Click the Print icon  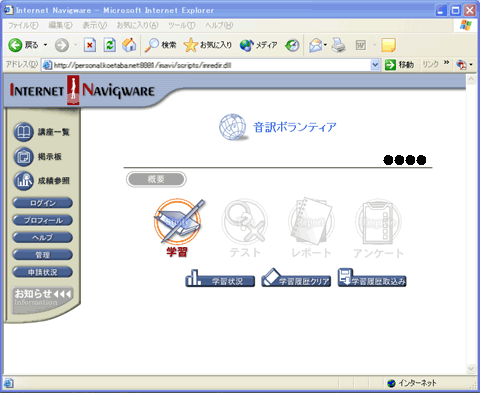[x=338, y=45]
